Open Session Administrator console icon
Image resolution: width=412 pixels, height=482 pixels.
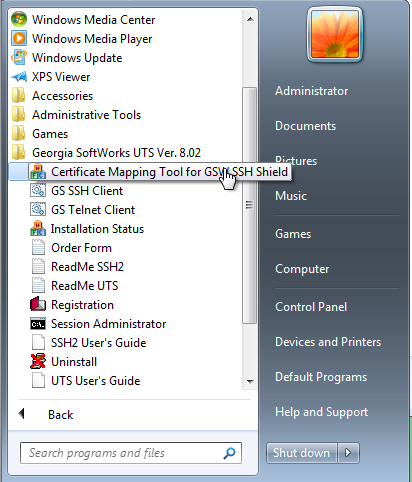[x=38, y=324]
